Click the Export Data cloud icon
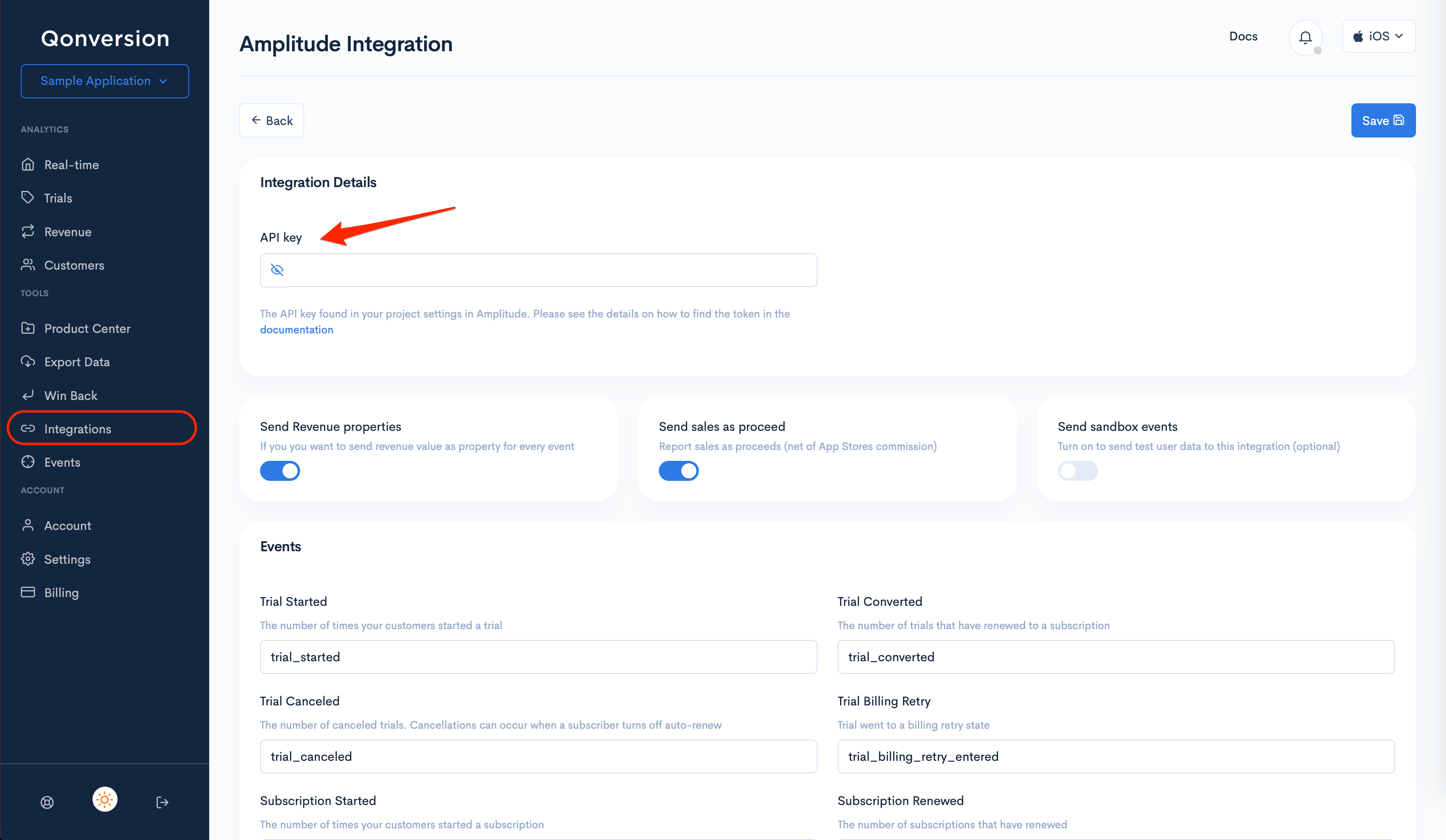Viewport: 1446px width, 840px height. click(28, 362)
